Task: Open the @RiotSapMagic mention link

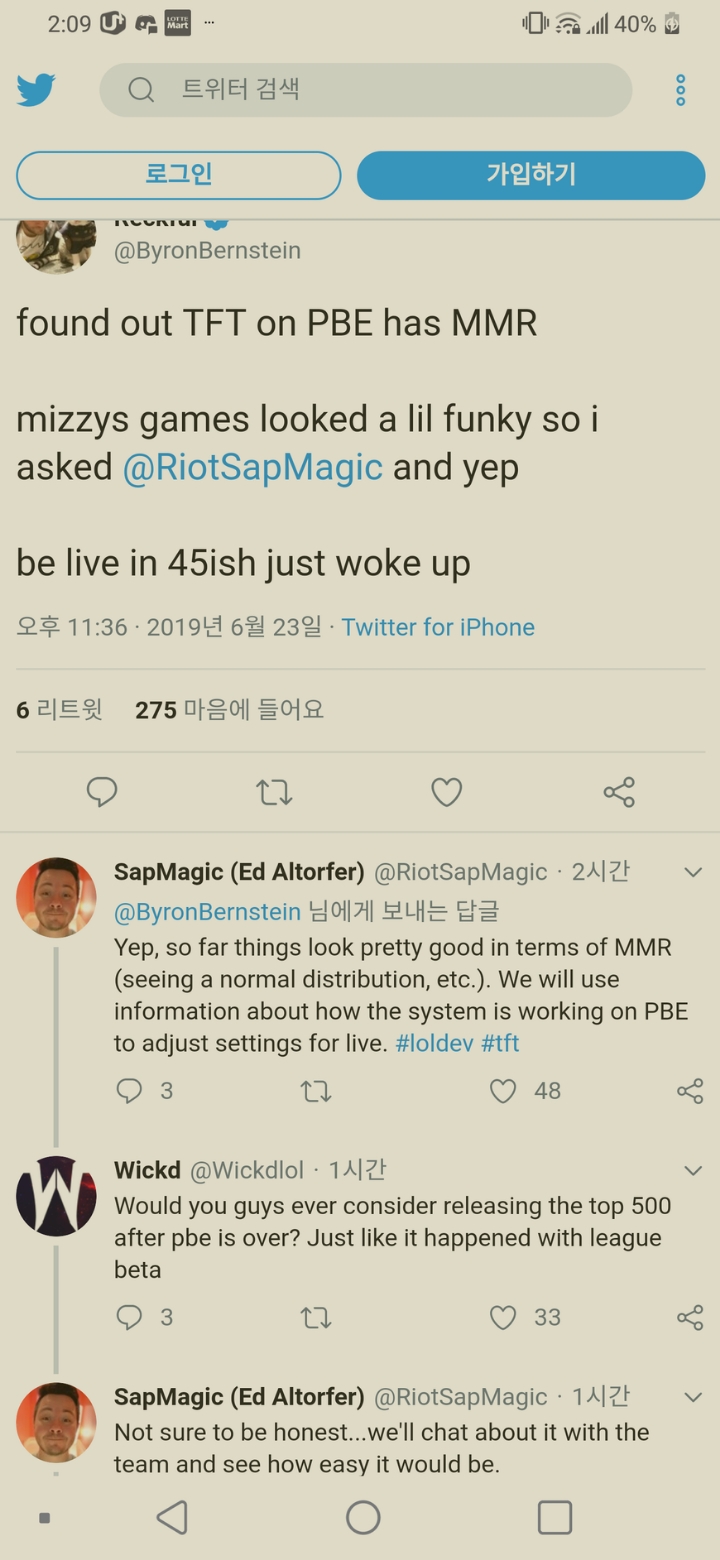Action: tap(252, 467)
